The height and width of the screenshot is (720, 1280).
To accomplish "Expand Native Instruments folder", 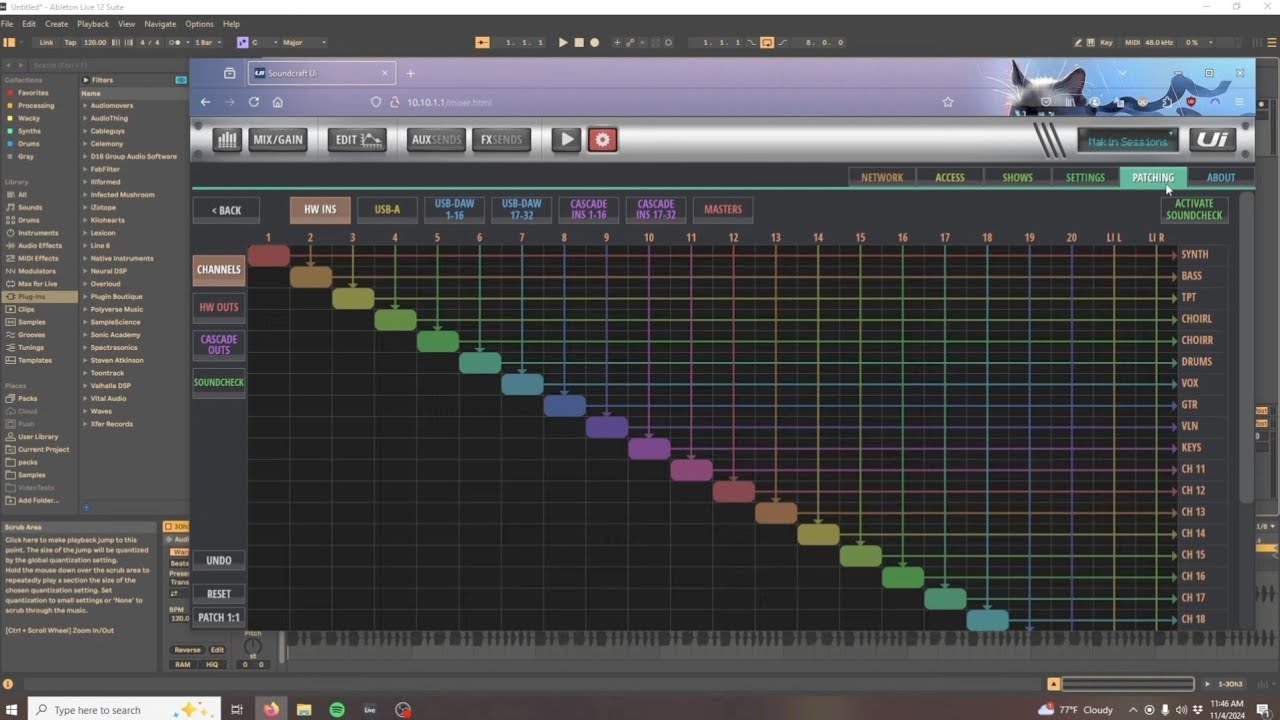I will [86, 258].
